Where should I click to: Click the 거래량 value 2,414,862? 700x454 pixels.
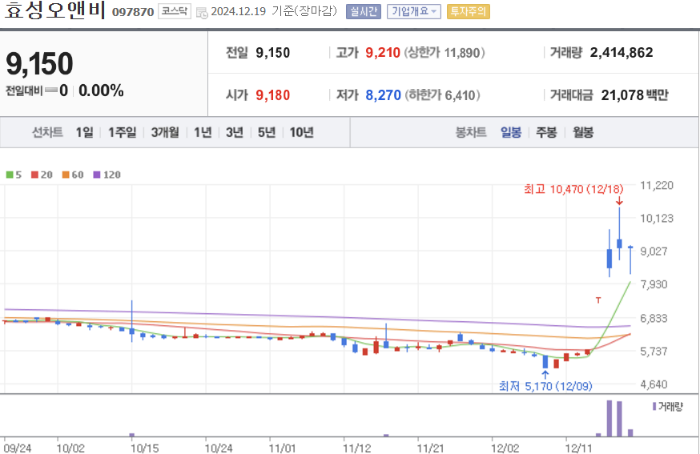[x=621, y=53]
